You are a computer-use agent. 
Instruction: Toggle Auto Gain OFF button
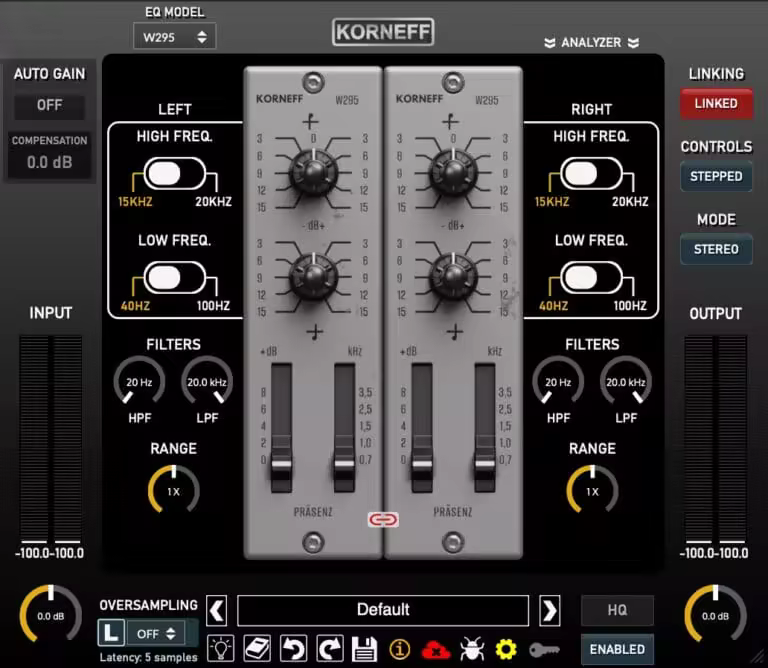point(49,105)
